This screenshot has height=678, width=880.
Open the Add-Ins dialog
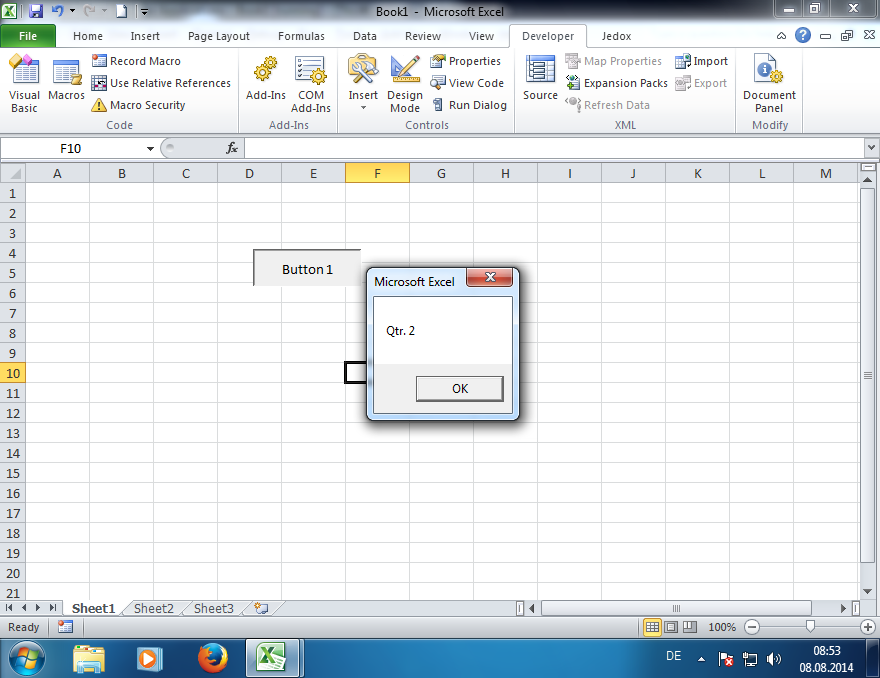click(x=265, y=78)
